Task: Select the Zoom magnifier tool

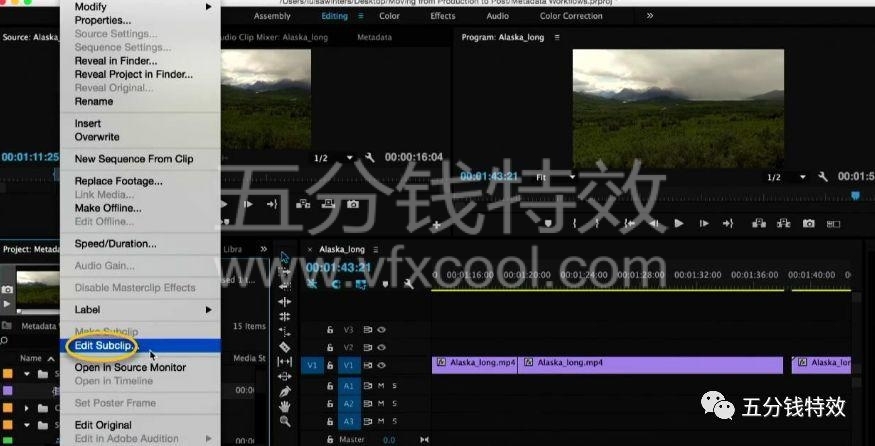Action: point(285,421)
